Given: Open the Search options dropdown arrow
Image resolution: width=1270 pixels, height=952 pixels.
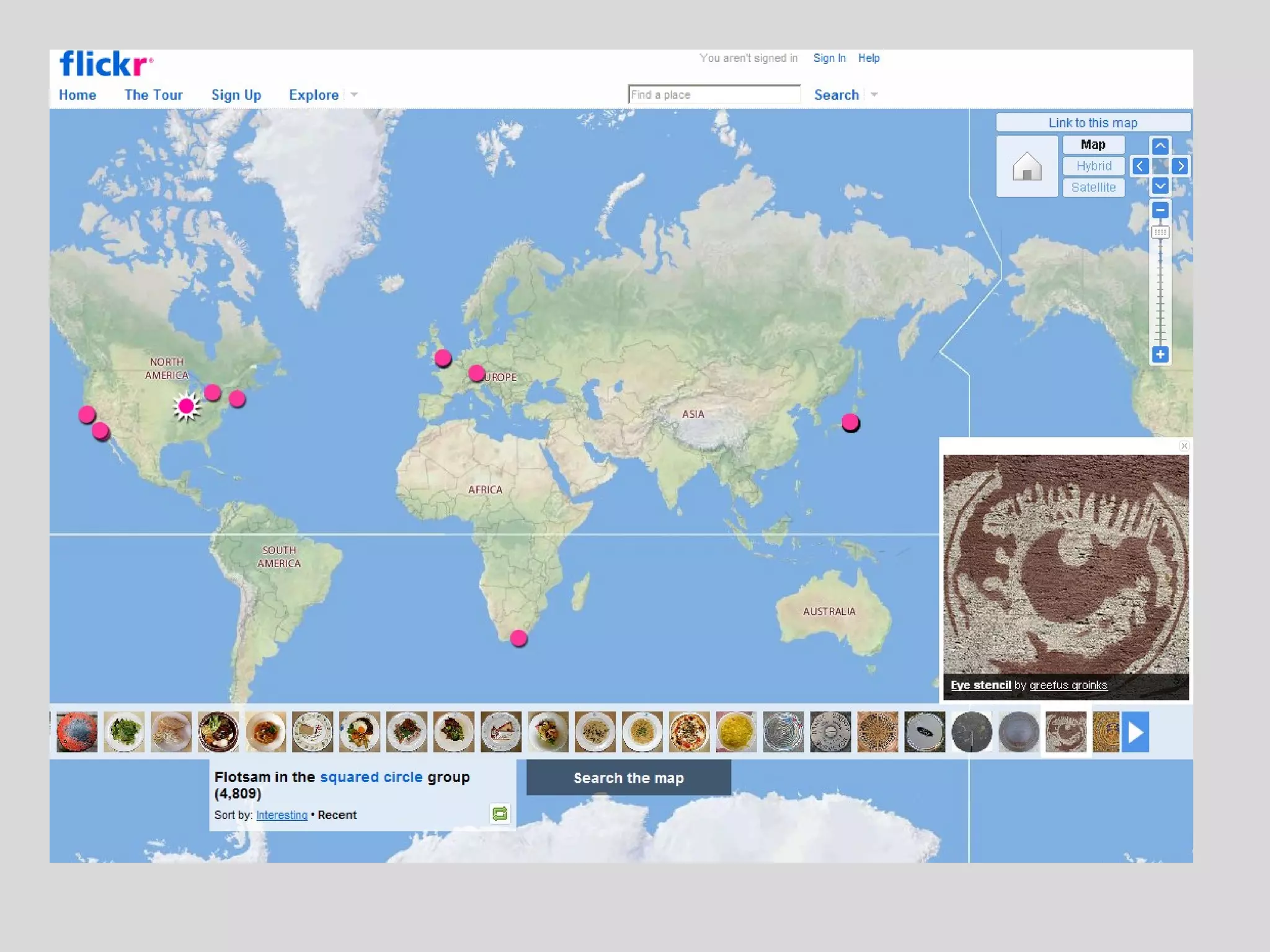Looking at the screenshot, I should click(874, 95).
